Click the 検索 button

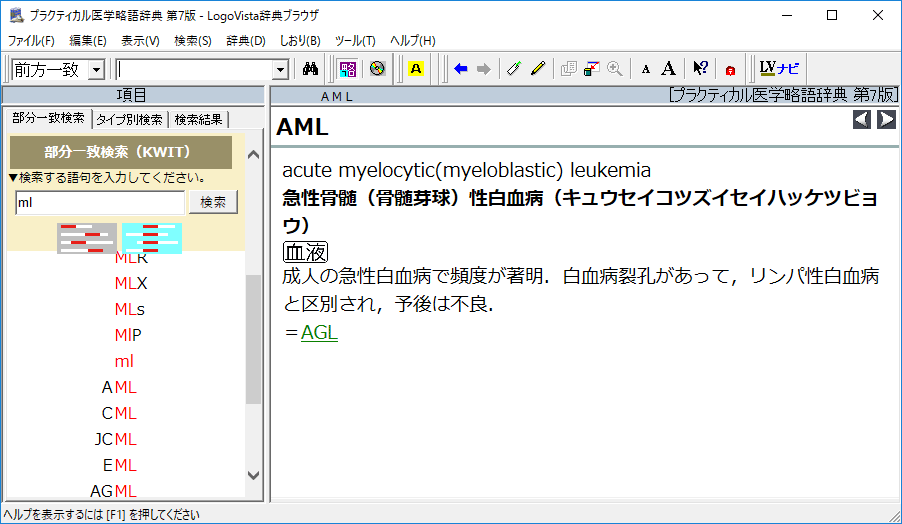(213, 202)
